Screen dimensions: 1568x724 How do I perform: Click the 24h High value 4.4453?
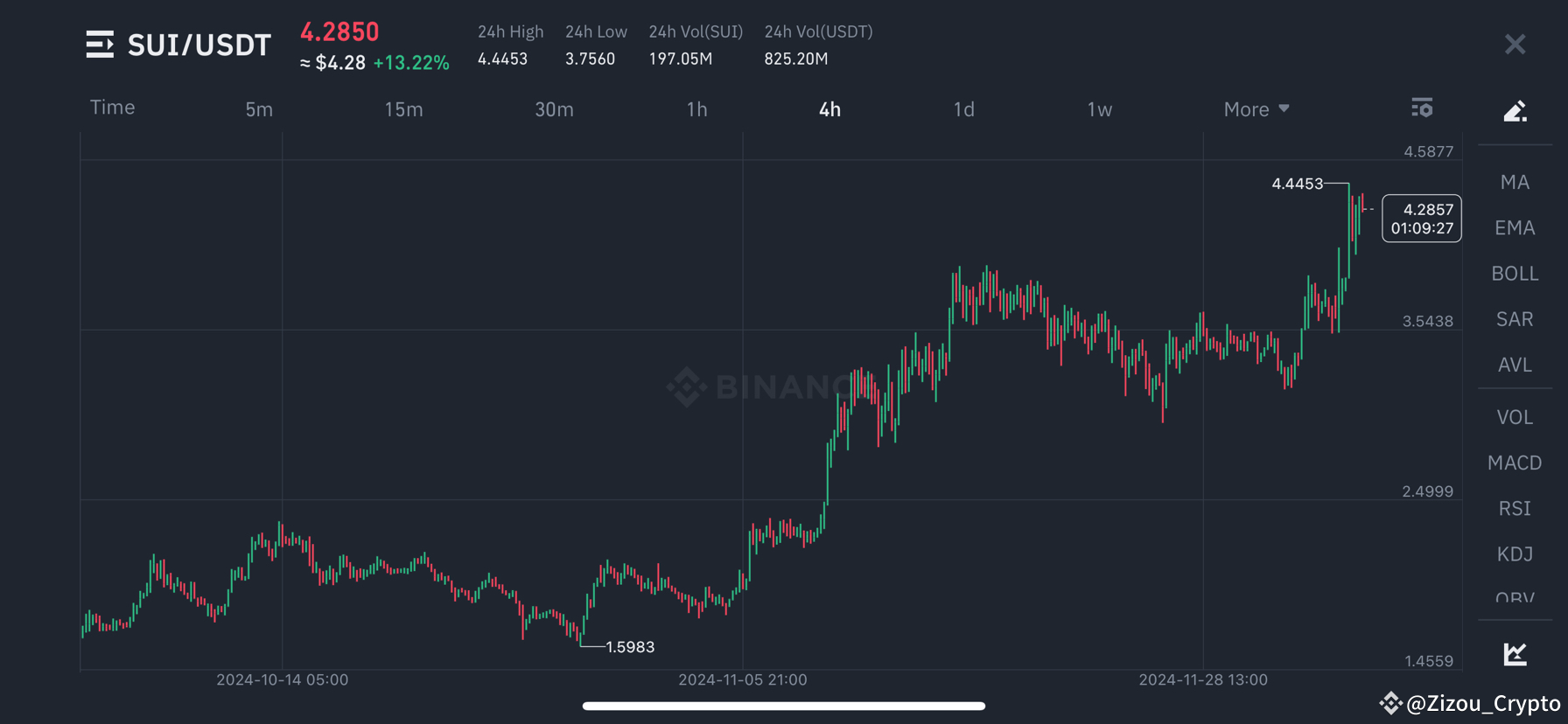pyautogui.click(x=502, y=59)
